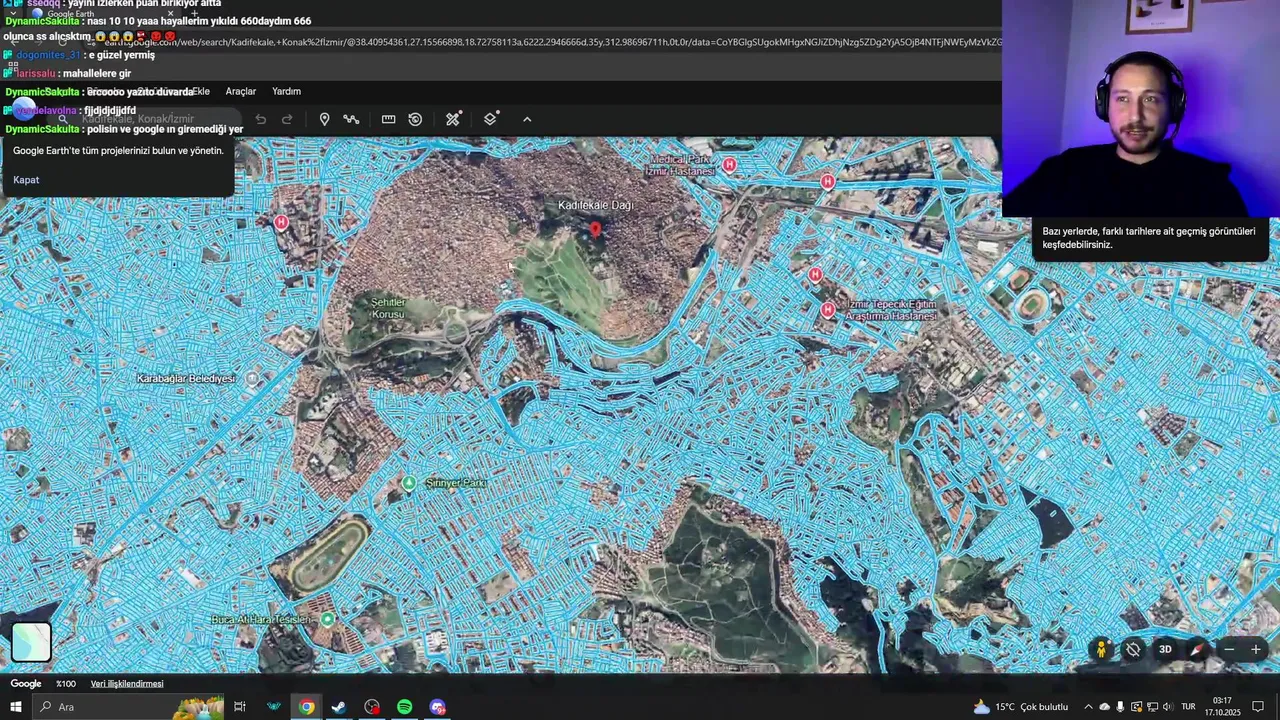This screenshot has width=1280, height=720.
Task: Click the Karabağlar Belediyesi map label
Action: coord(186,379)
